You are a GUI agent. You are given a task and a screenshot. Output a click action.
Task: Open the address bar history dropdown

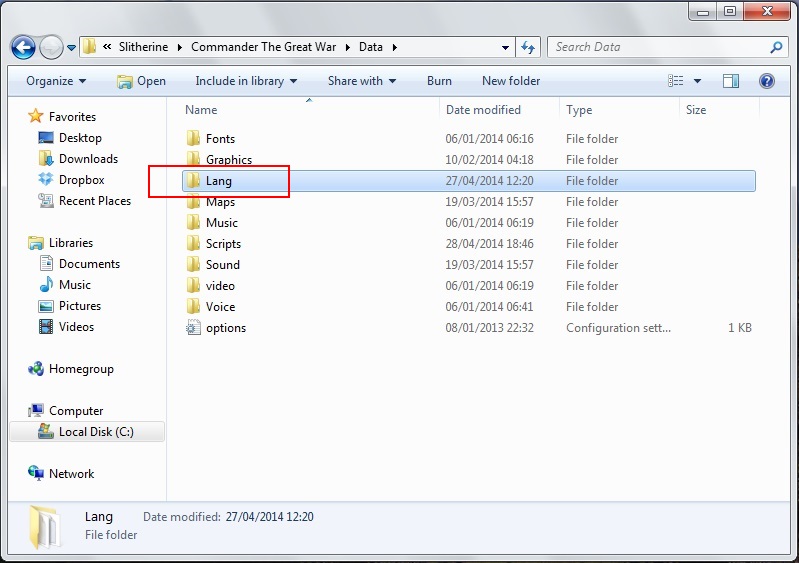coord(505,47)
